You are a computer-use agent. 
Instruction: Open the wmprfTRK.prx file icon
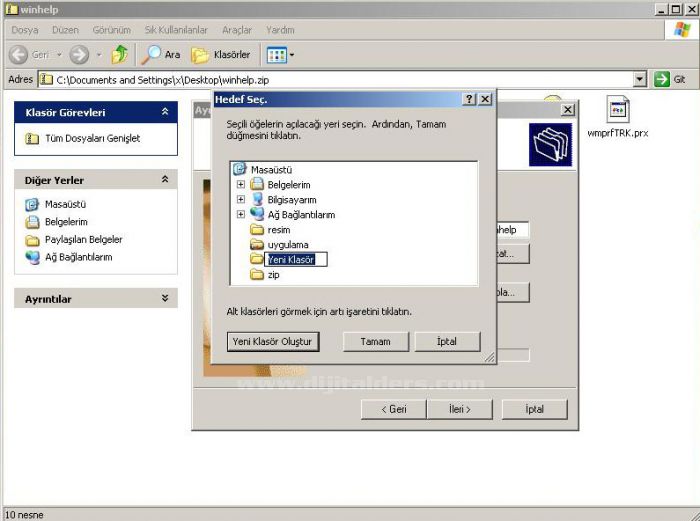[617, 110]
